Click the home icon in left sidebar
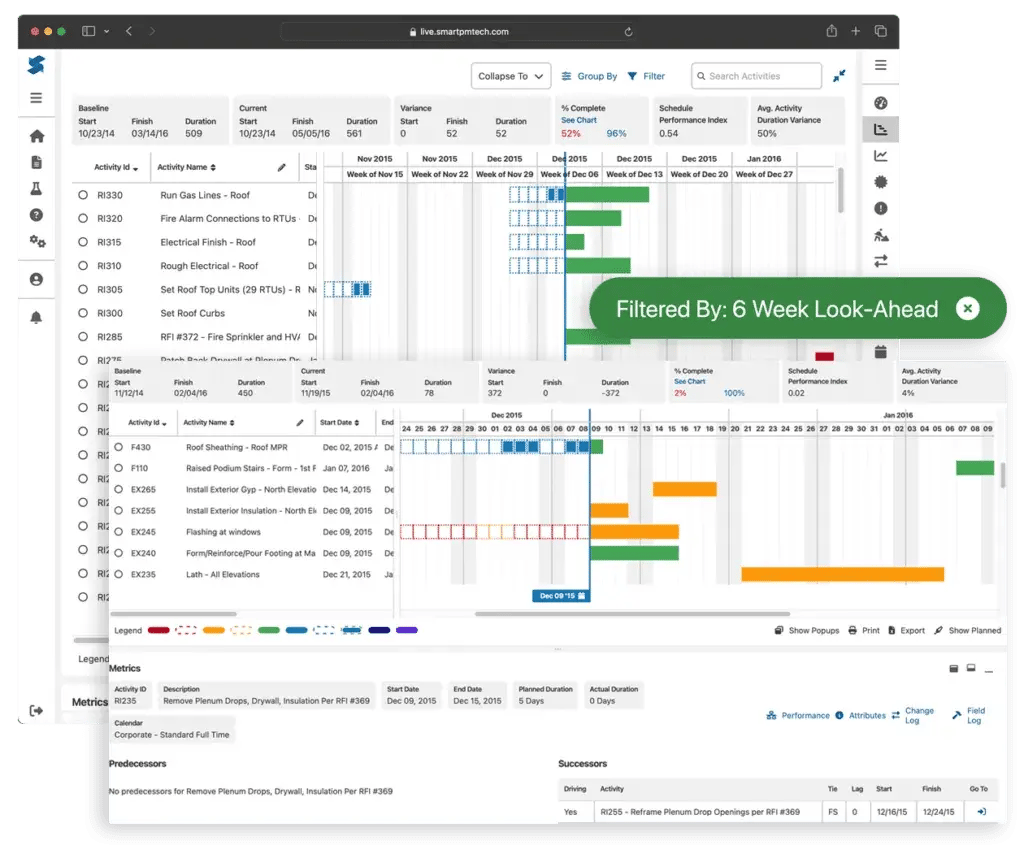The image size is (1024, 845). coord(37,136)
